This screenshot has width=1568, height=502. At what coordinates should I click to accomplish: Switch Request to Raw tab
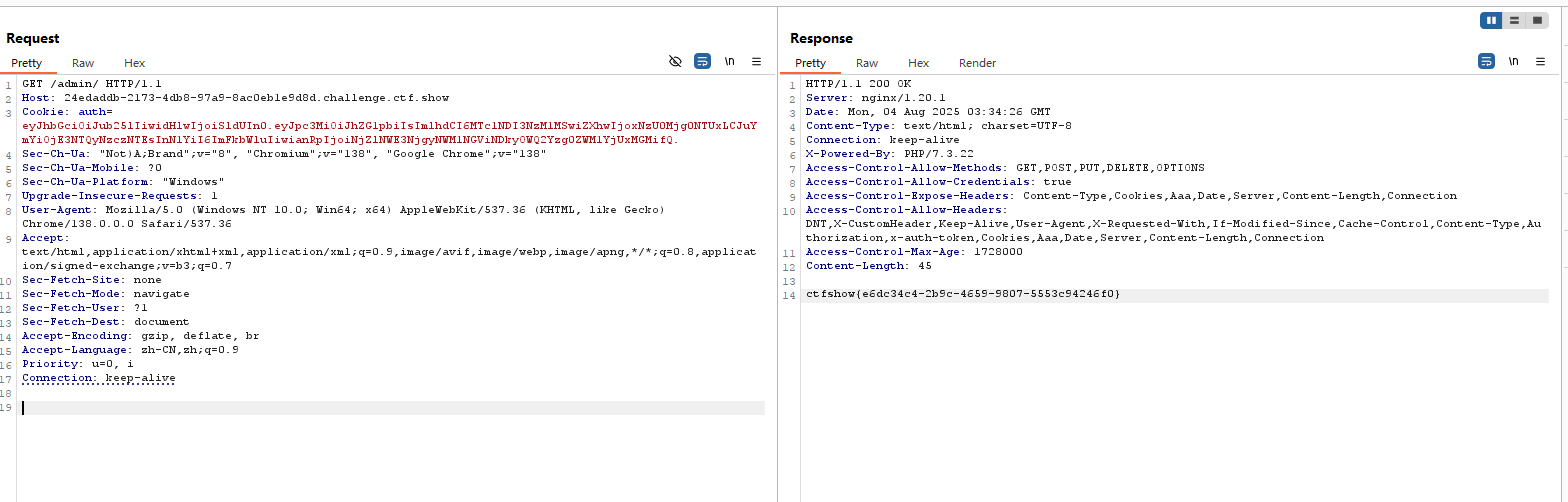(83, 63)
